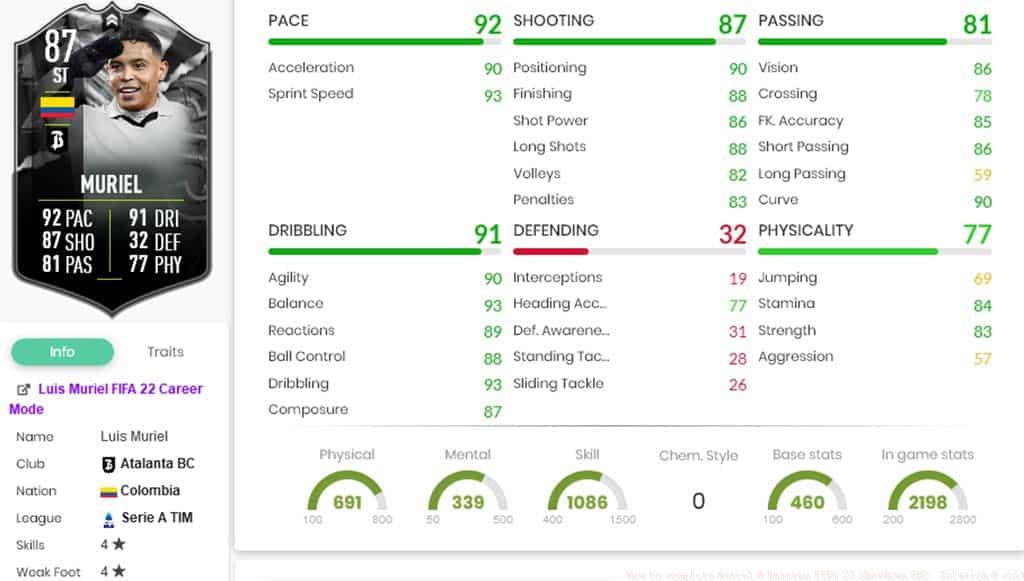This screenshot has height=581, width=1024.
Task: Click the external link icon beside Career Mode
Action: (24, 389)
